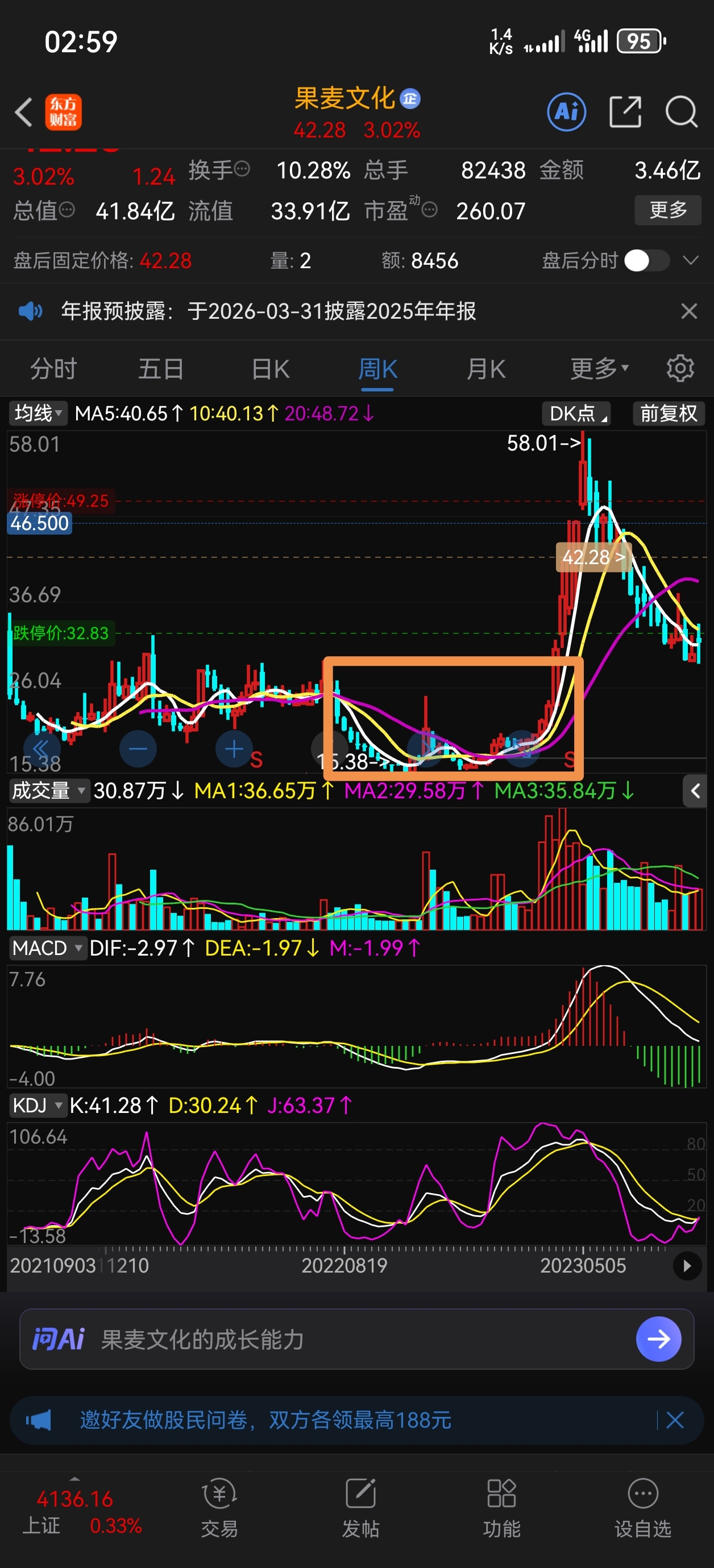Jump to earliest with double-left arrow button
The image size is (714, 1568).
(x=41, y=749)
